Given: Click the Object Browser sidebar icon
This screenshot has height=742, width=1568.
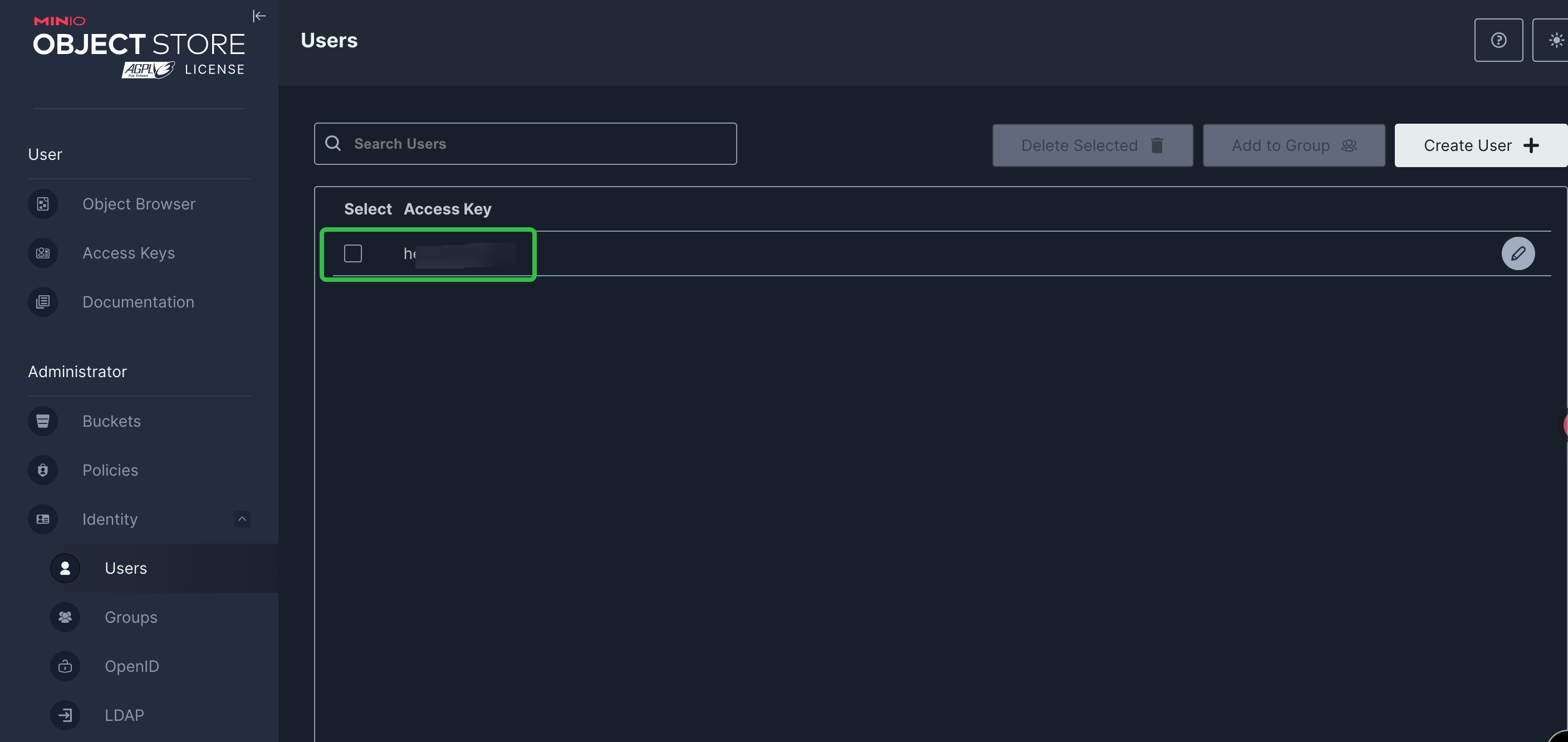Looking at the screenshot, I should (x=43, y=204).
